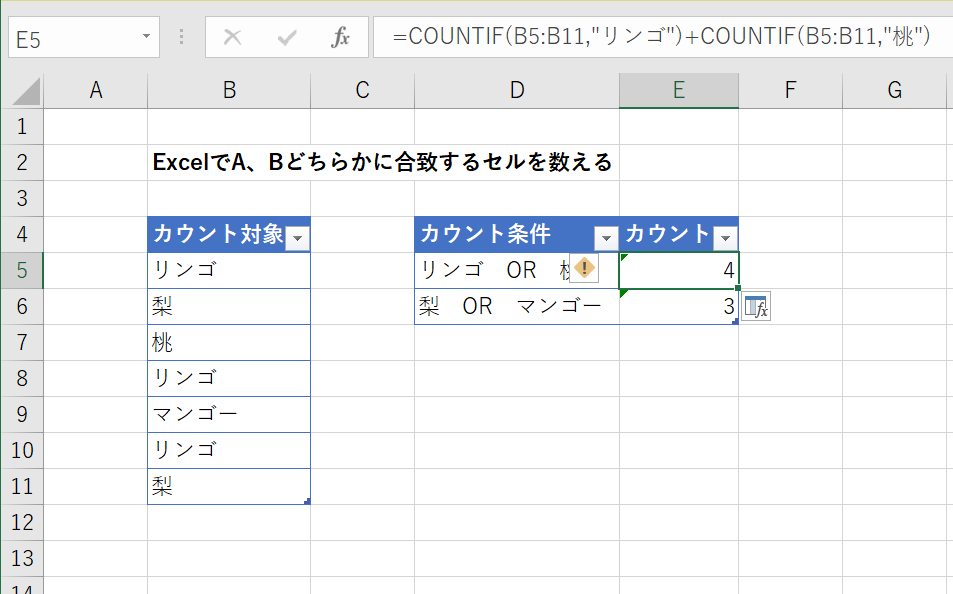953x594 pixels.
Task: Click the table resize handle below cell B11
Action: [308, 502]
